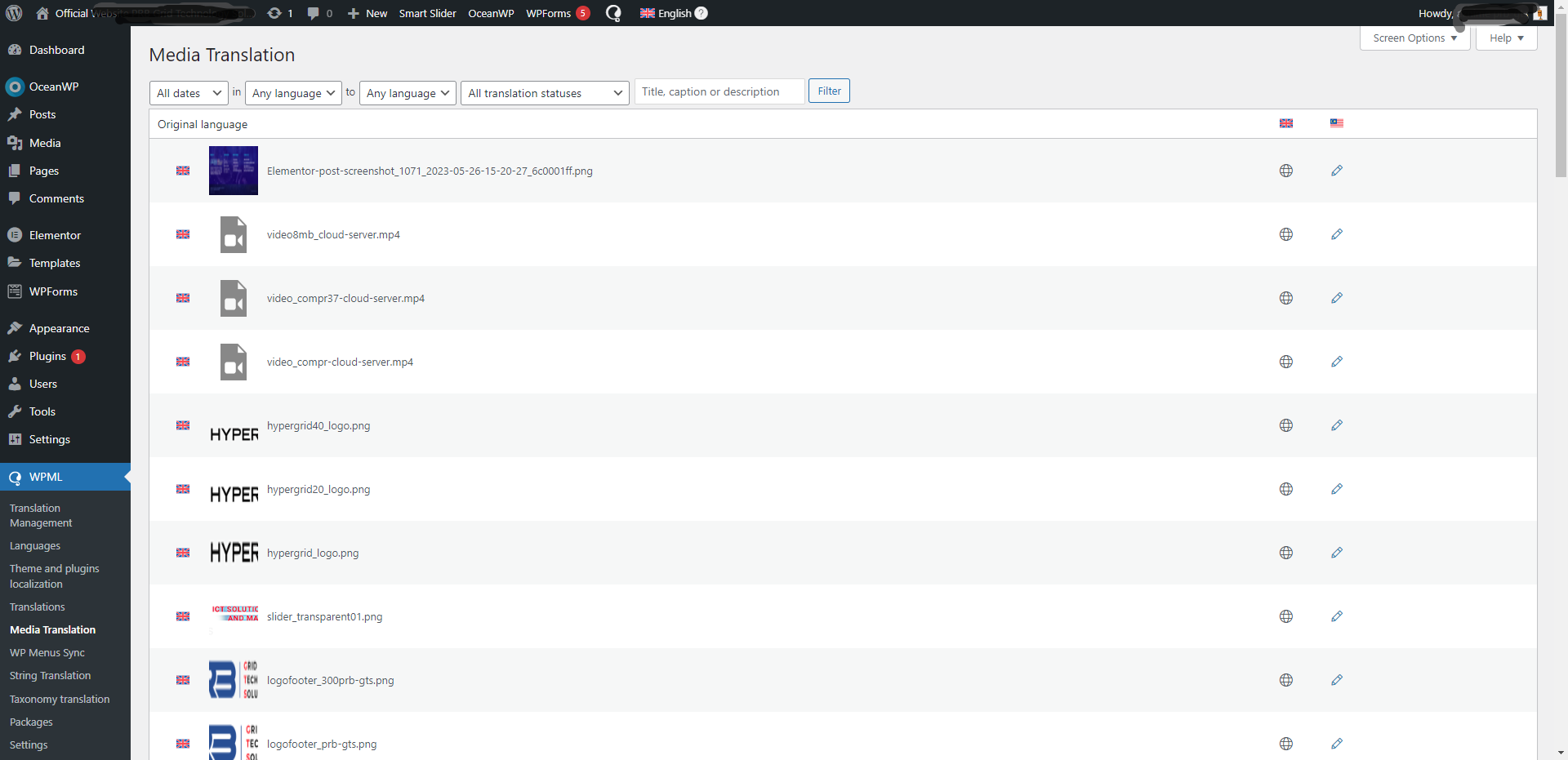This screenshot has height=760, width=1568.
Task: Open the All dates dropdown
Action: coord(189,93)
